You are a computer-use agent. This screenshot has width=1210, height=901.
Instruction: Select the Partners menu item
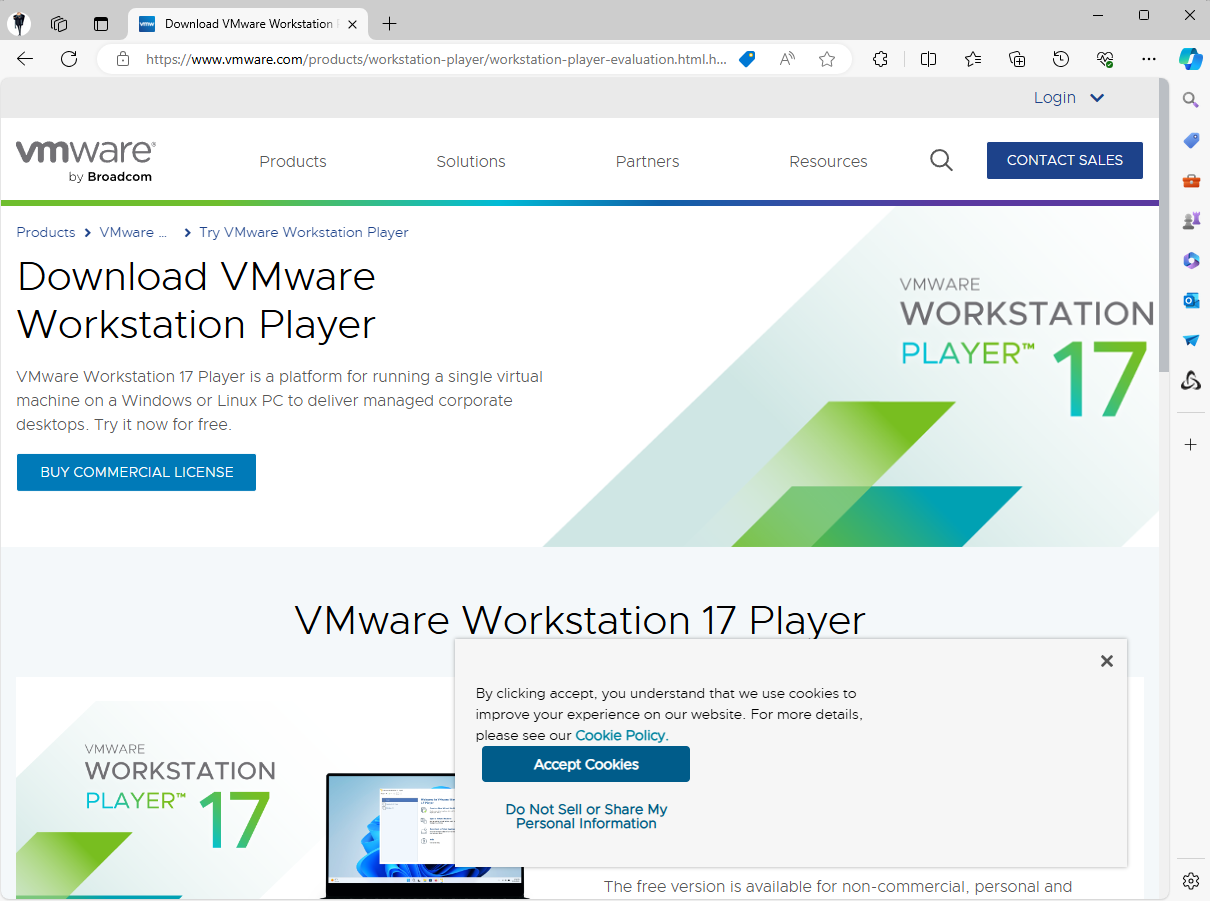click(647, 161)
